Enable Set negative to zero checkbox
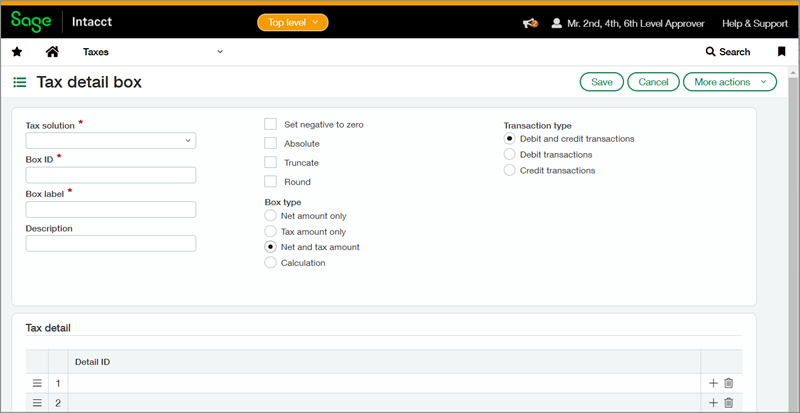 (x=270, y=124)
